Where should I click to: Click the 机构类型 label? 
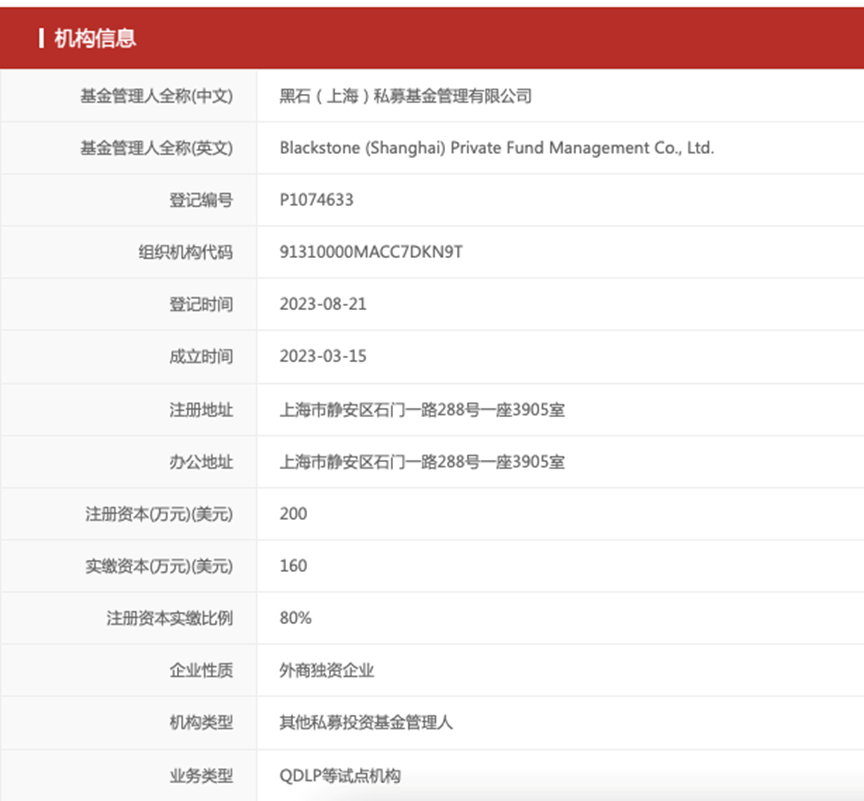click(201, 722)
